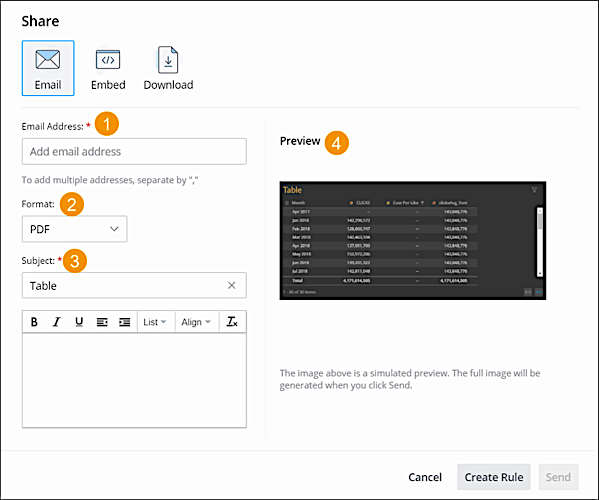Switch to the Embed share option
The width and height of the screenshot is (599, 500).
point(108,68)
